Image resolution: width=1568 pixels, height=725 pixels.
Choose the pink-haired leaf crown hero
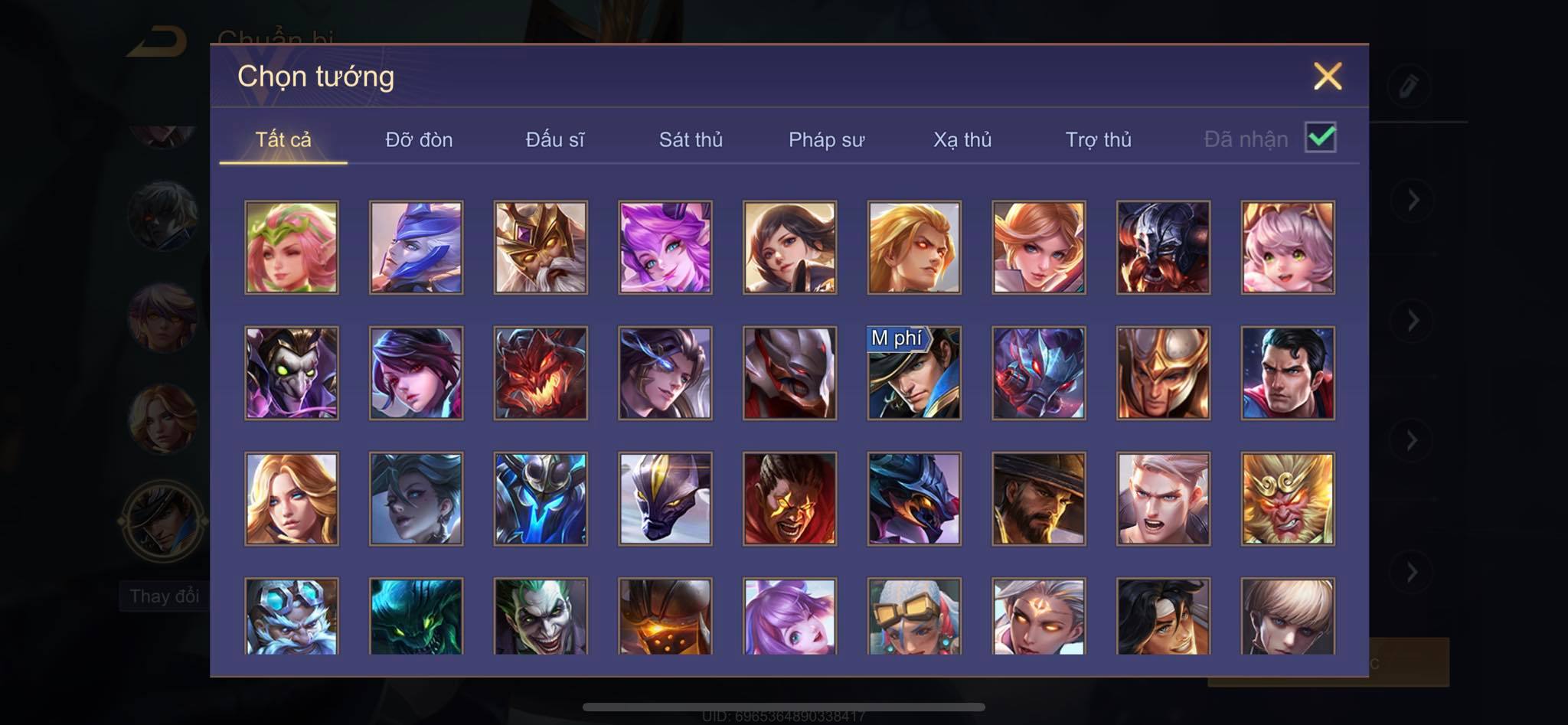tap(292, 248)
